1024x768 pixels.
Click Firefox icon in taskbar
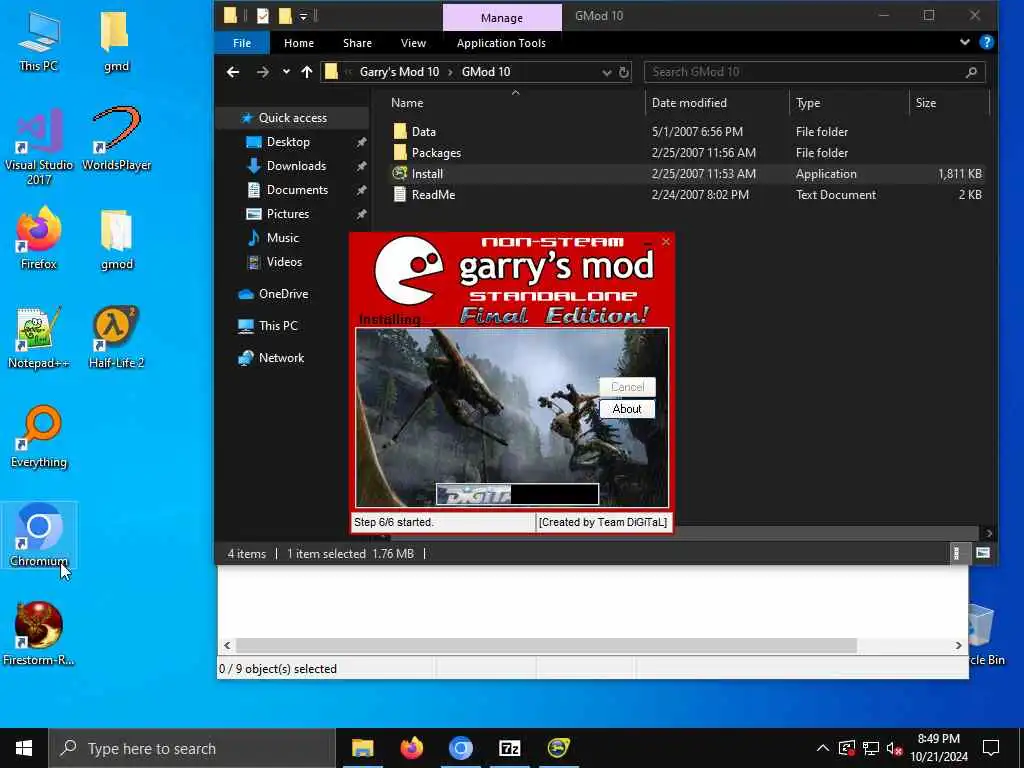click(x=411, y=748)
